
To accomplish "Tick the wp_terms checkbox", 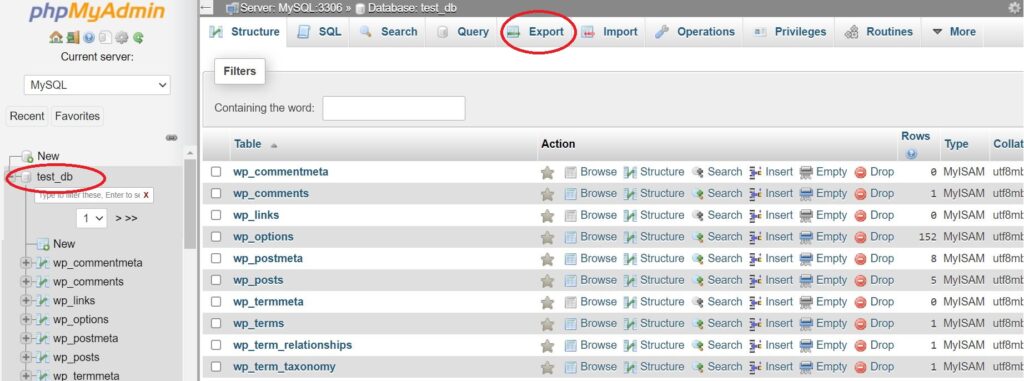I will click(x=216, y=323).
